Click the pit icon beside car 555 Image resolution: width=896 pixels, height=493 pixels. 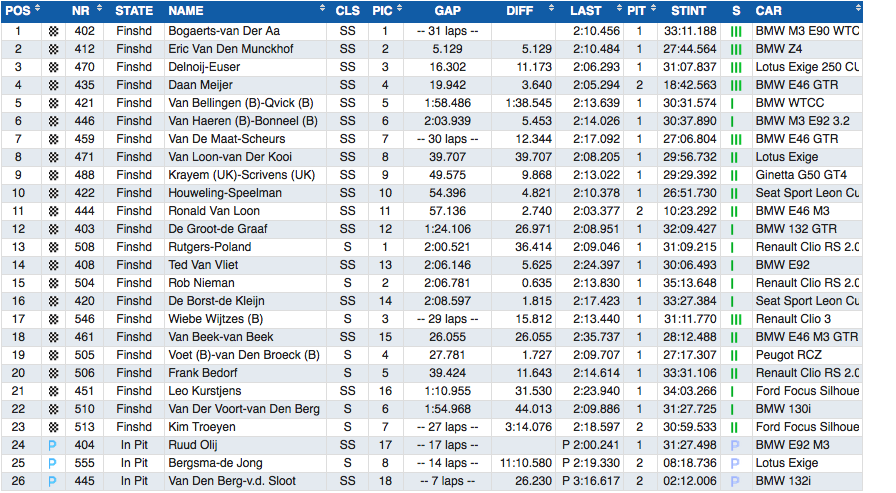click(53, 463)
